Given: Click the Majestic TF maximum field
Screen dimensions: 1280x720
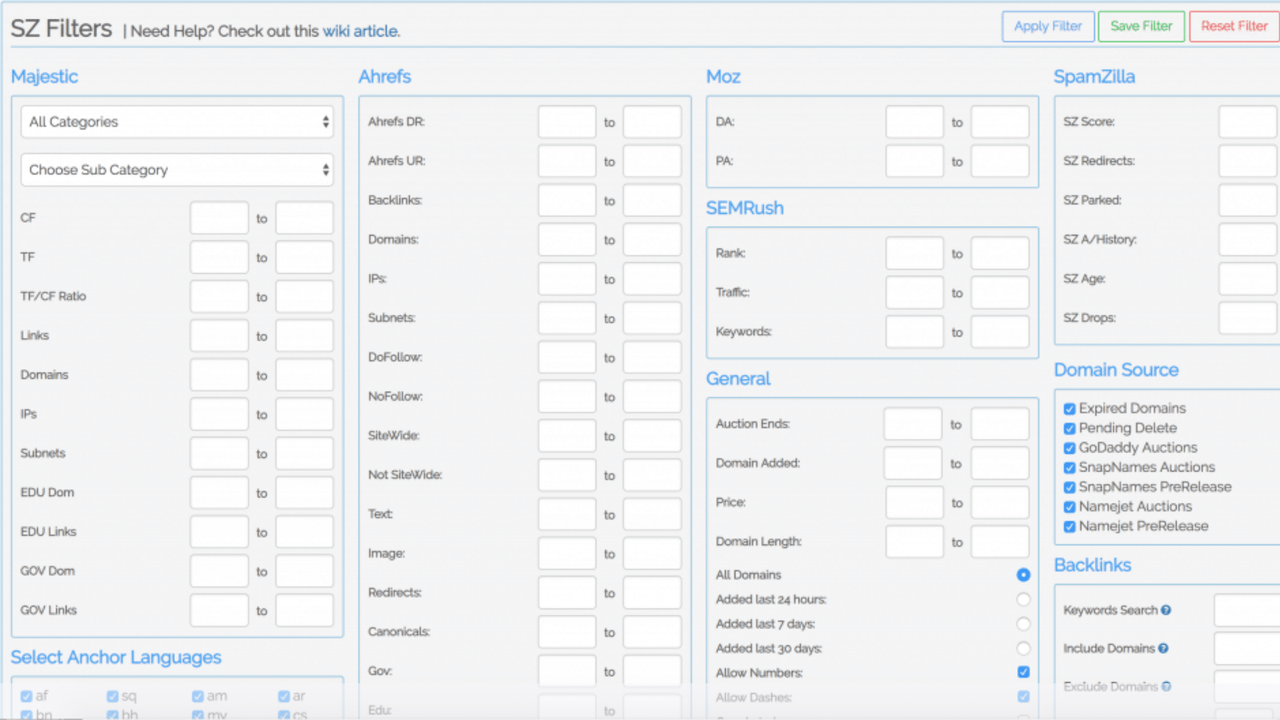Looking at the screenshot, I should [x=305, y=257].
